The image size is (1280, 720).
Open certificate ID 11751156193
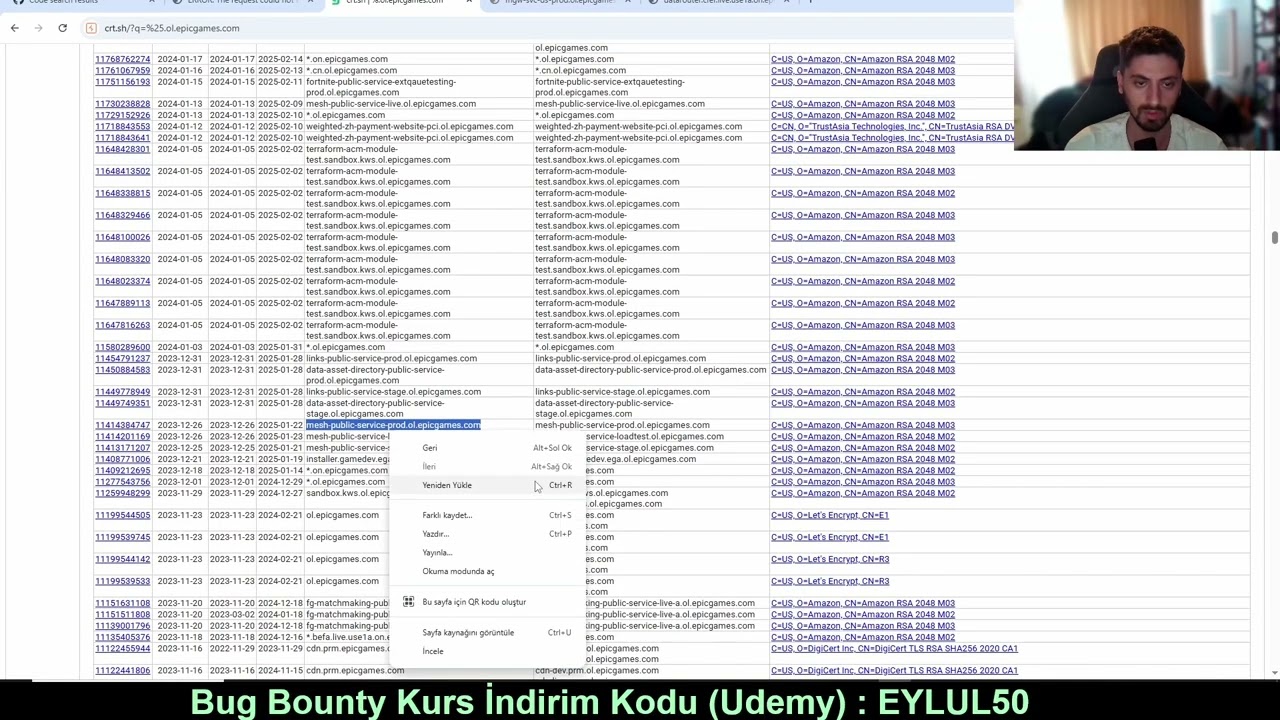pos(123,82)
